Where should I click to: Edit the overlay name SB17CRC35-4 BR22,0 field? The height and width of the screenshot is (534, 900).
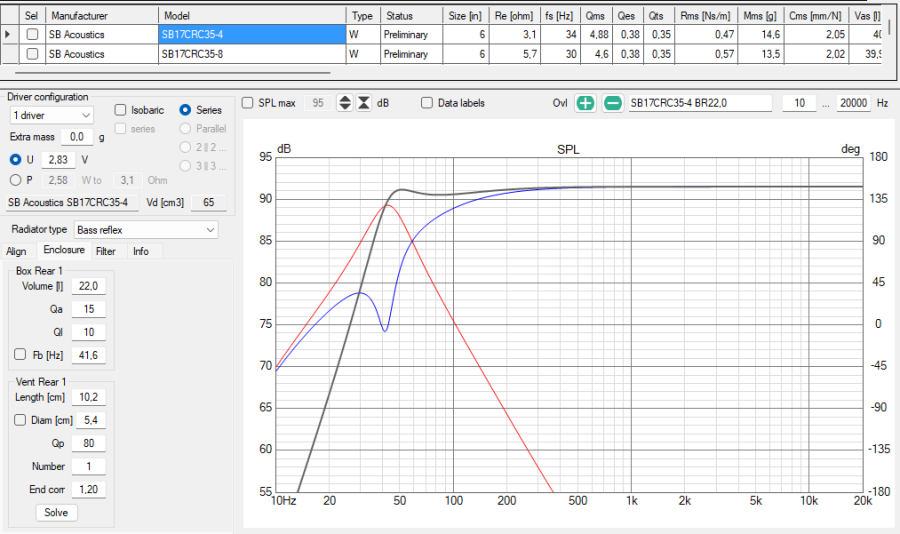700,103
